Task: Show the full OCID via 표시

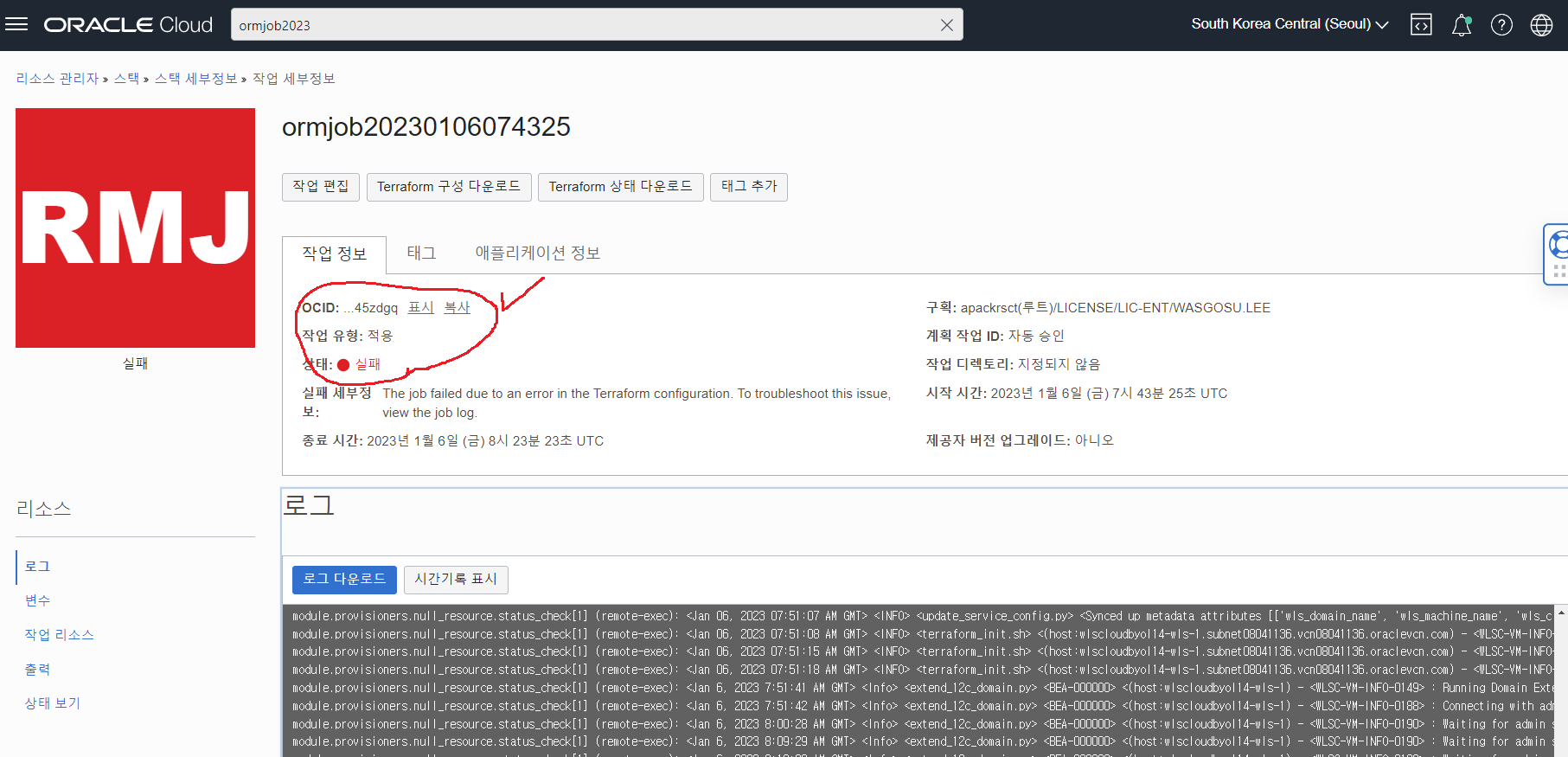Action: coord(421,308)
